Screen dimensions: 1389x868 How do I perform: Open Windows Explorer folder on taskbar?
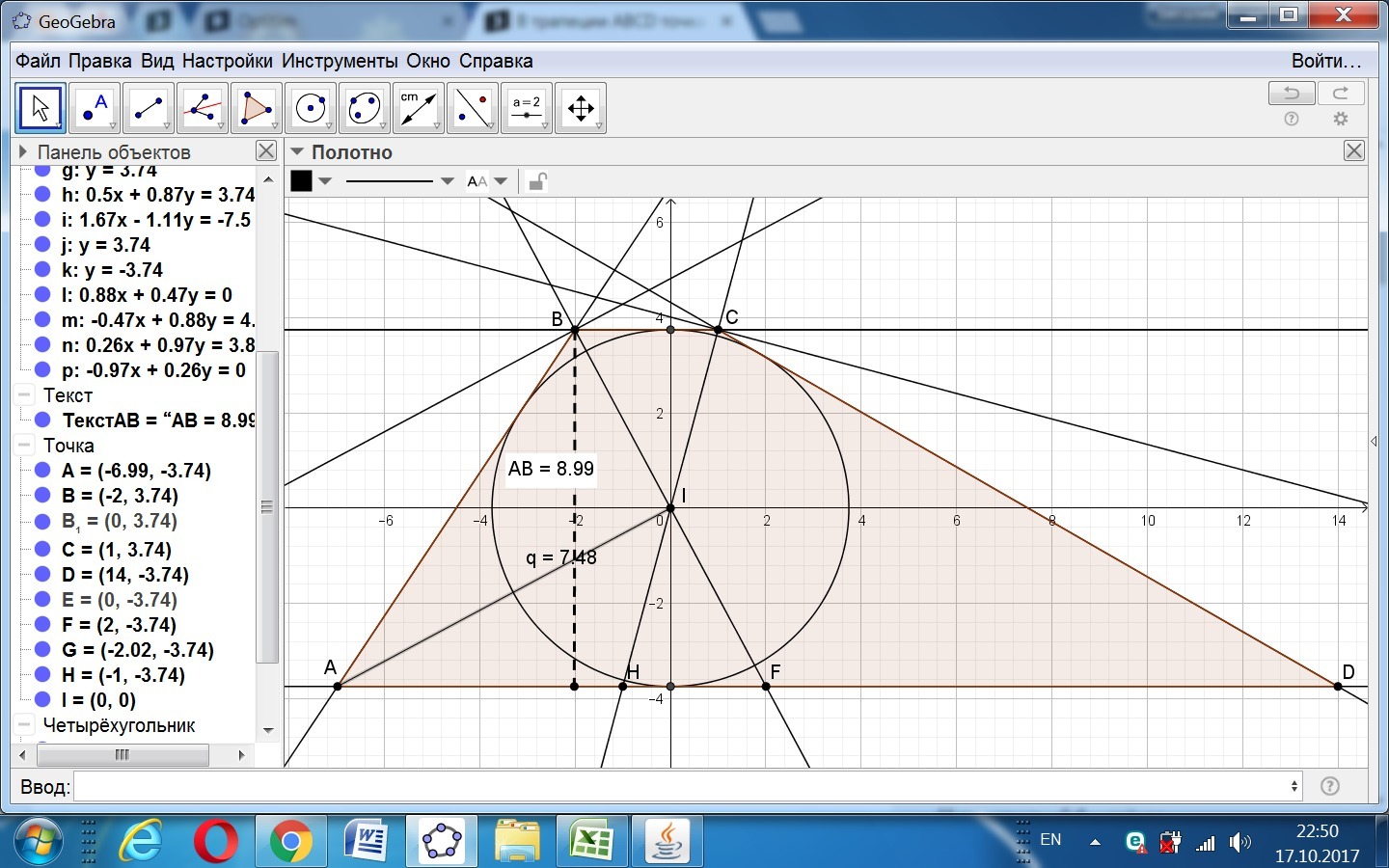517,842
